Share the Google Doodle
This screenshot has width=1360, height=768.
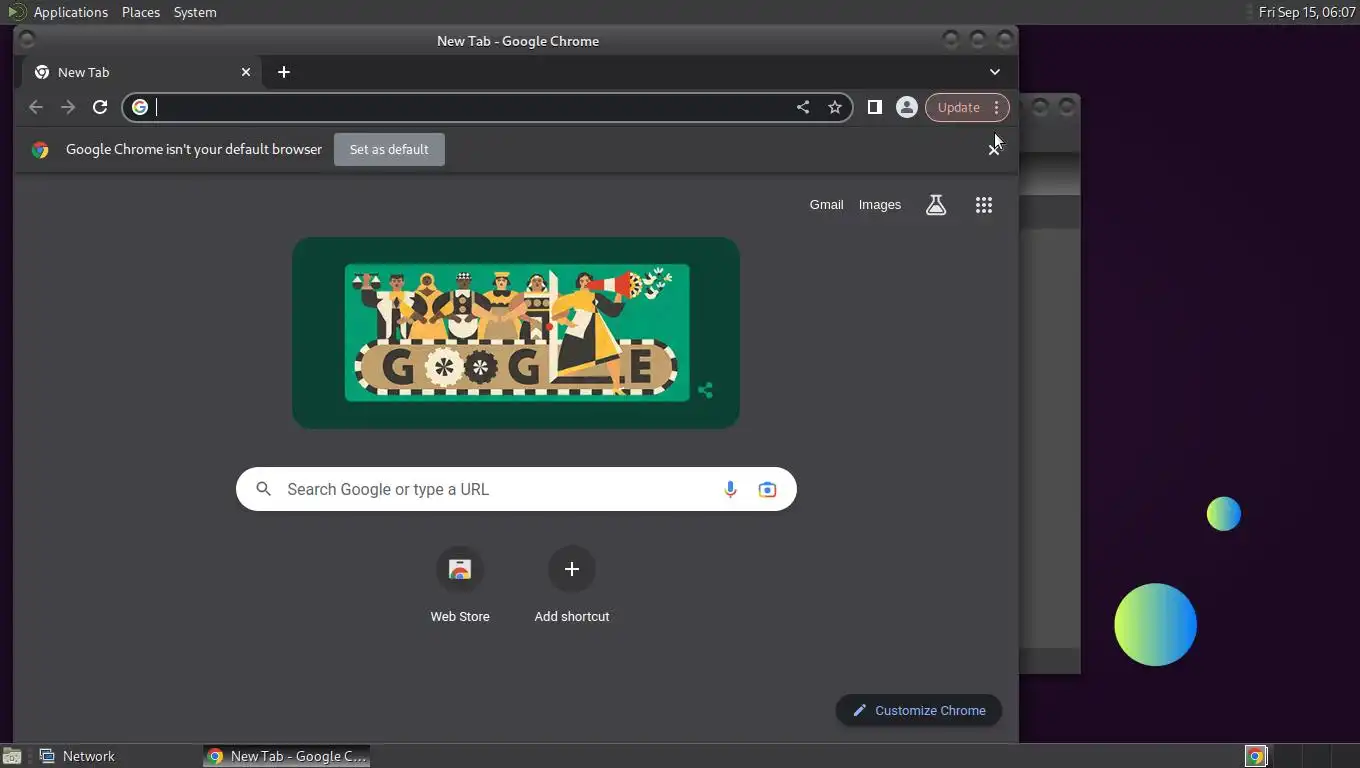[705, 391]
